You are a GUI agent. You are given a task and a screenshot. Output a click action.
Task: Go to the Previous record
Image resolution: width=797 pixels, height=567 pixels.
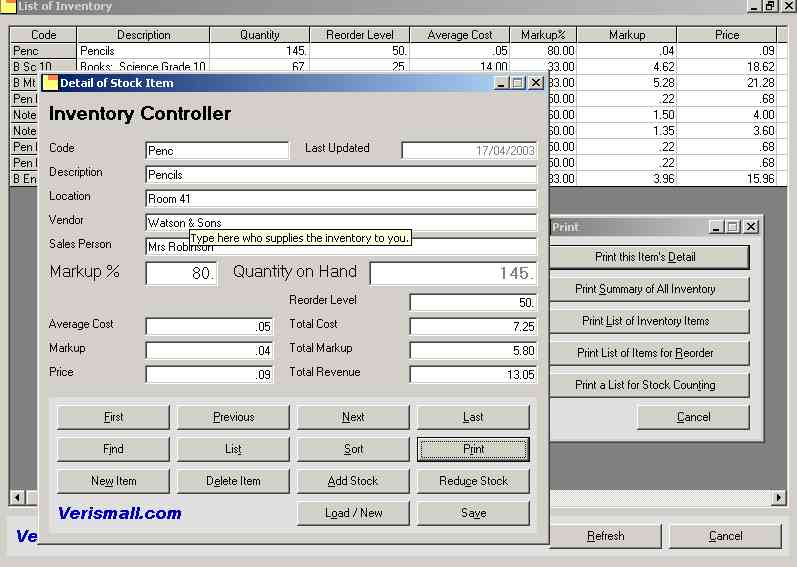coord(233,417)
